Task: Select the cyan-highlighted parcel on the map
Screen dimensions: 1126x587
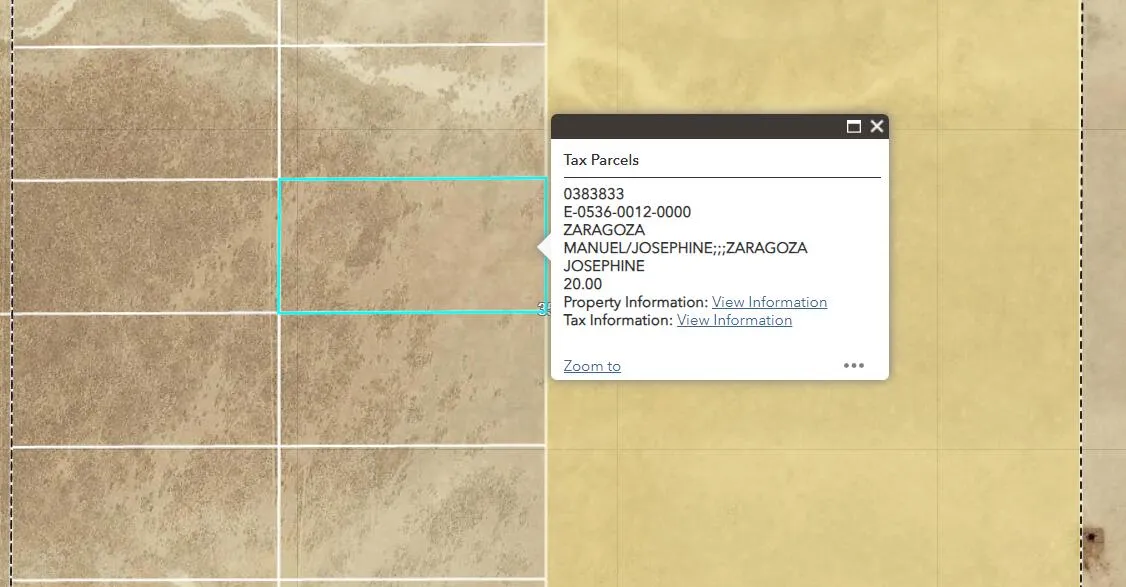Action: pos(410,246)
